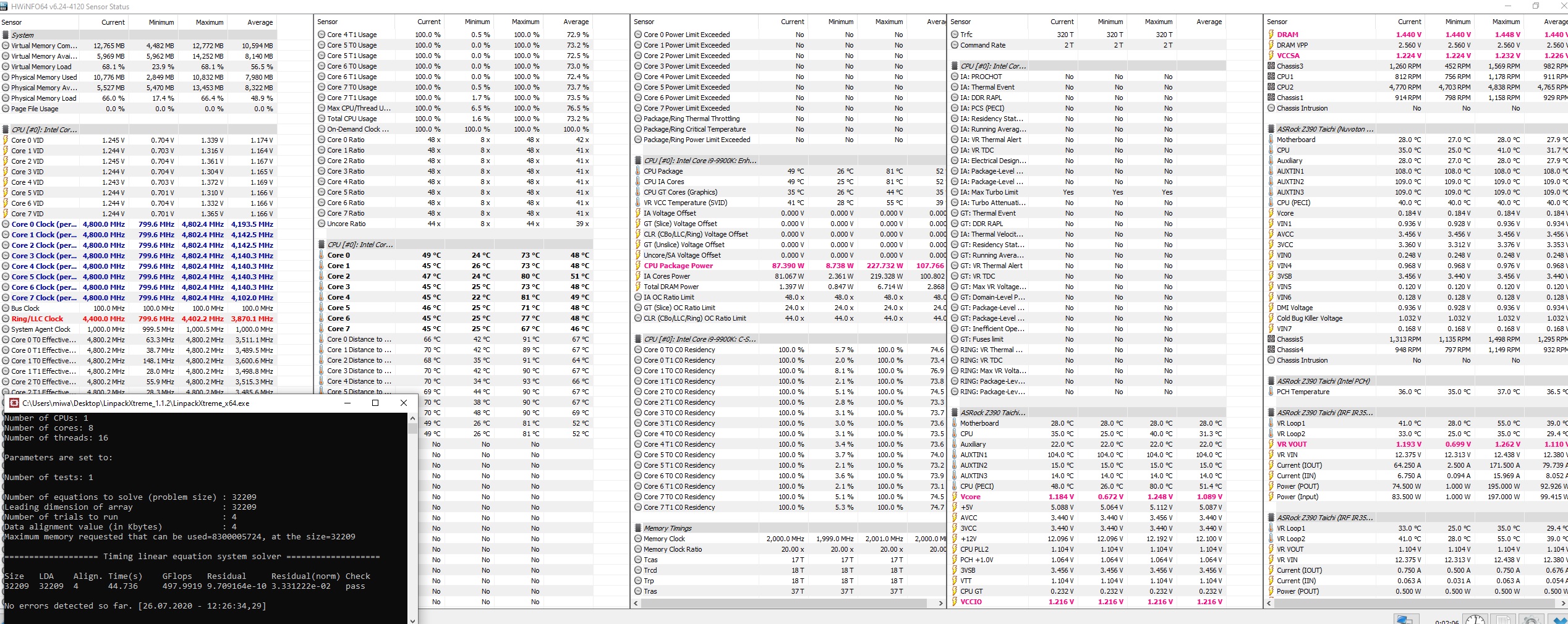Viewport: 1568px width, 624px height.
Task: Click the Chassis Intrusion label below Chassis4
Action: click(1302, 360)
